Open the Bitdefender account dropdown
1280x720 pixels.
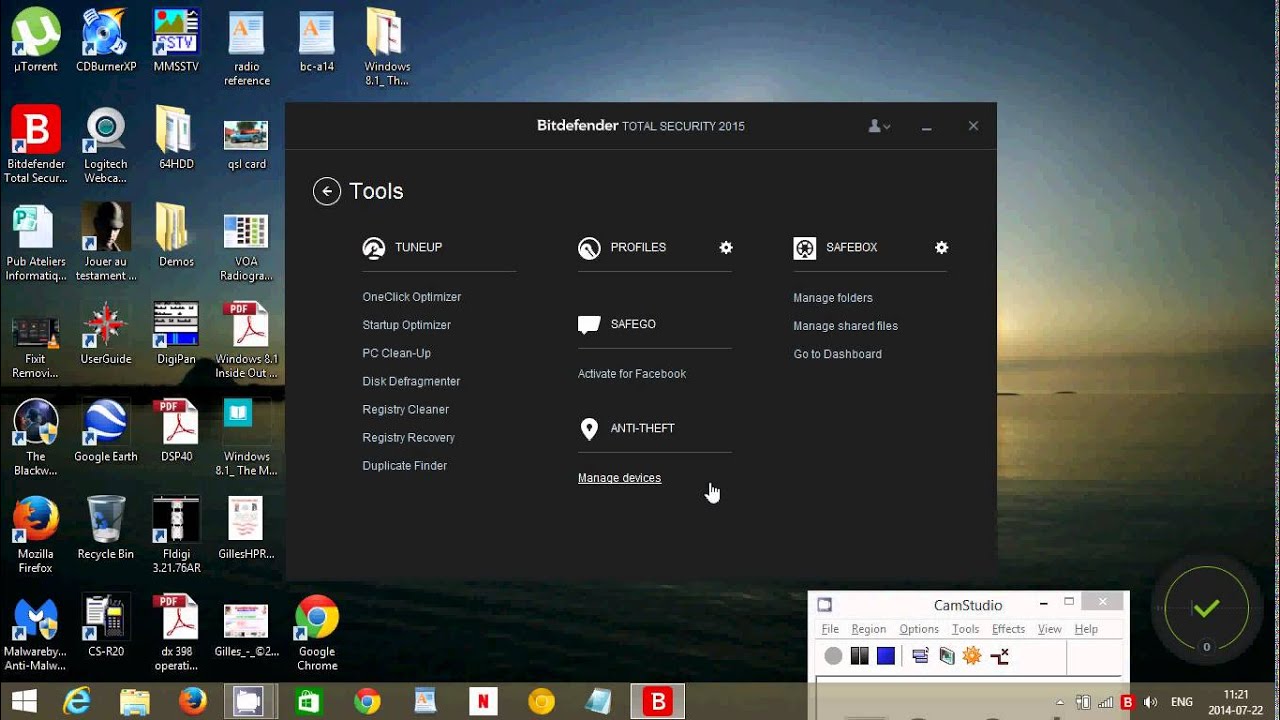pos(879,126)
